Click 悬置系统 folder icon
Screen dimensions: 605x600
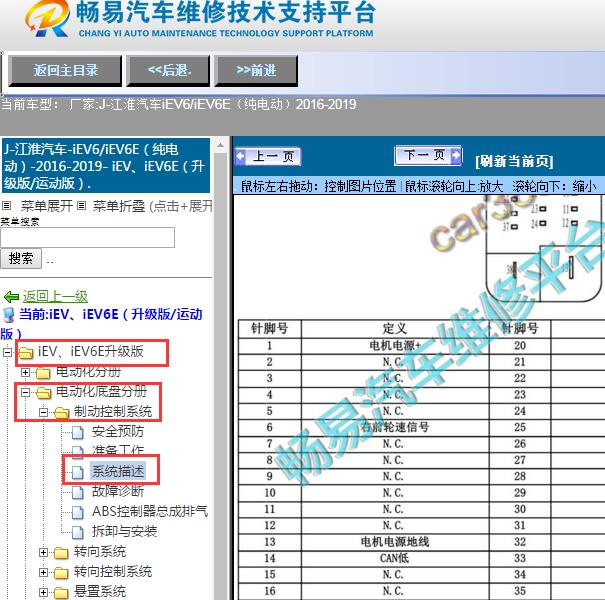pos(61,593)
